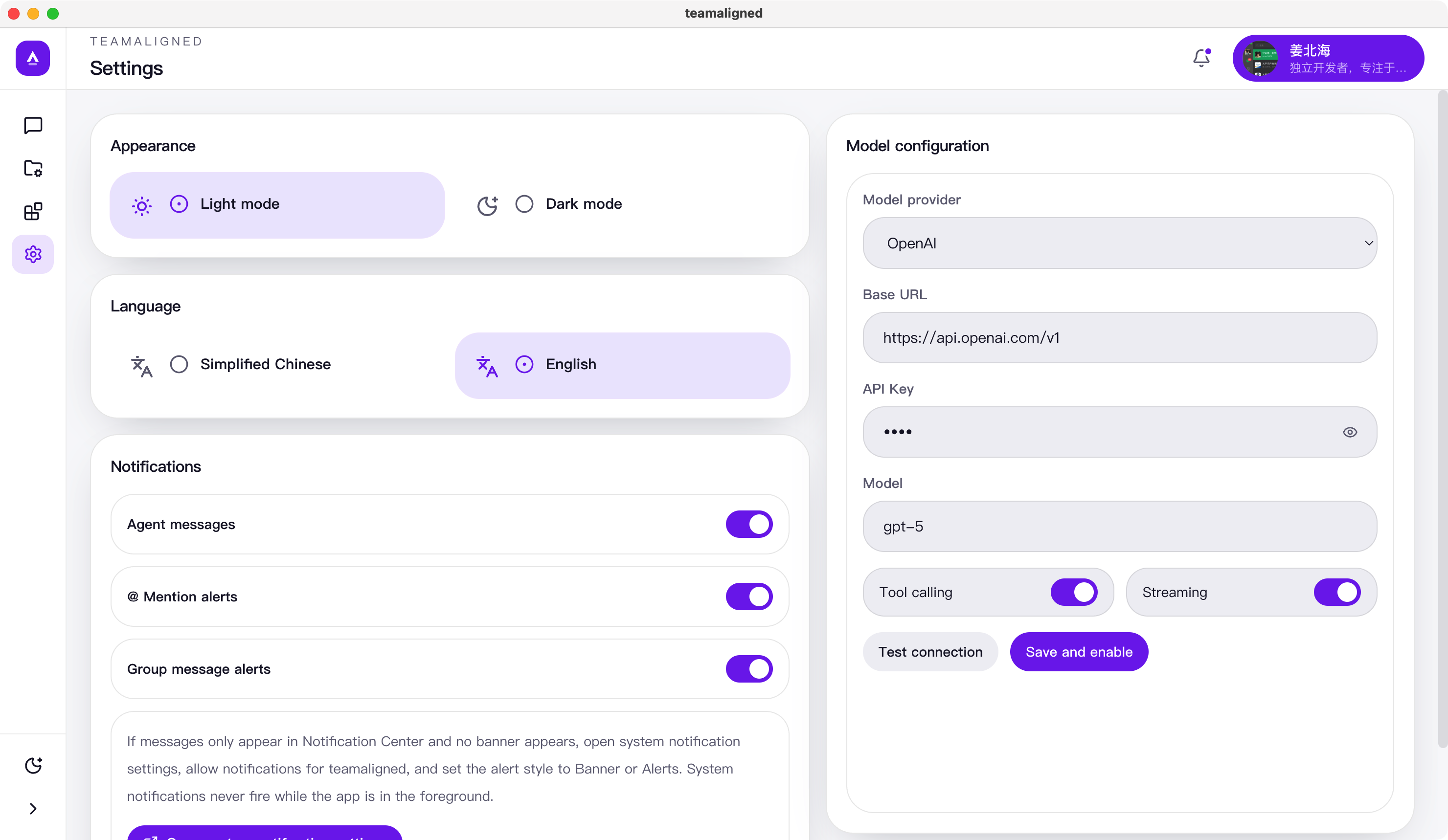This screenshot has height=840, width=1448.
Task: Select the Light mode radio button
Action: (179, 204)
